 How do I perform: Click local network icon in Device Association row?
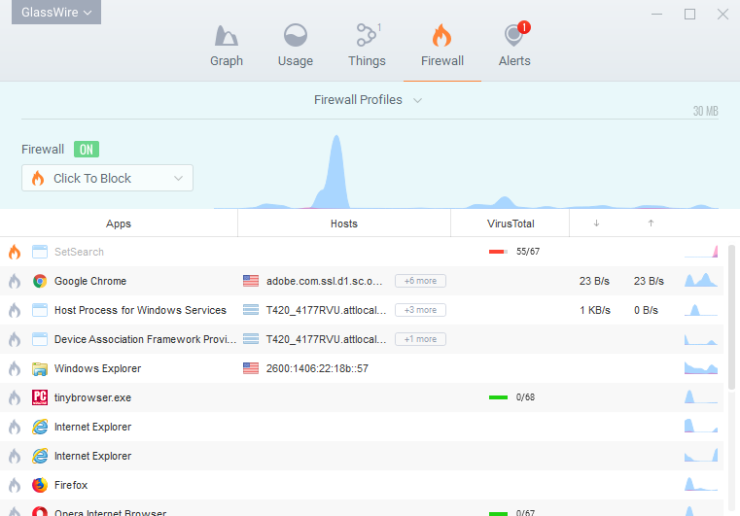pyautogui.click(x=251, y=339)
